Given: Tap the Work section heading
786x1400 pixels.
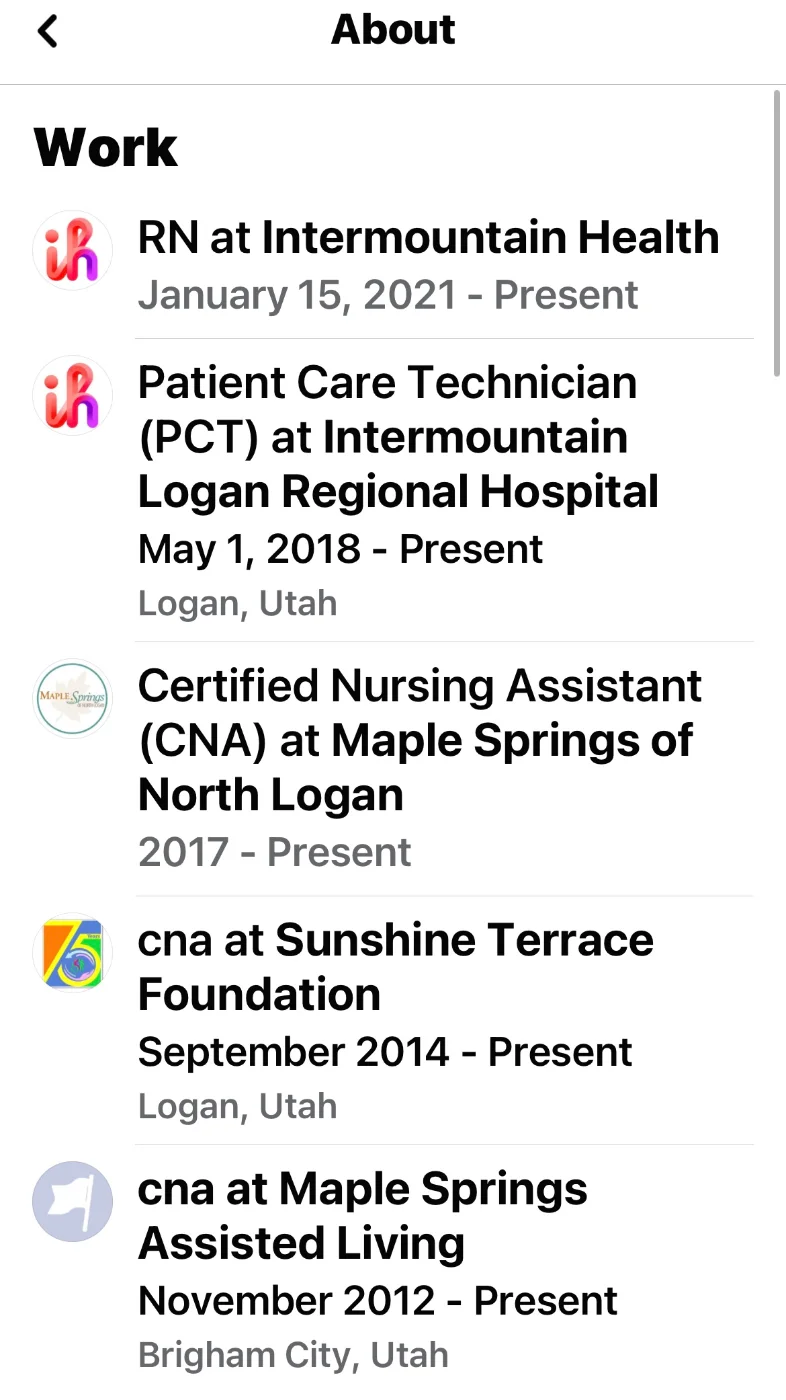Looking at the screenshot, I should [106, 148].
